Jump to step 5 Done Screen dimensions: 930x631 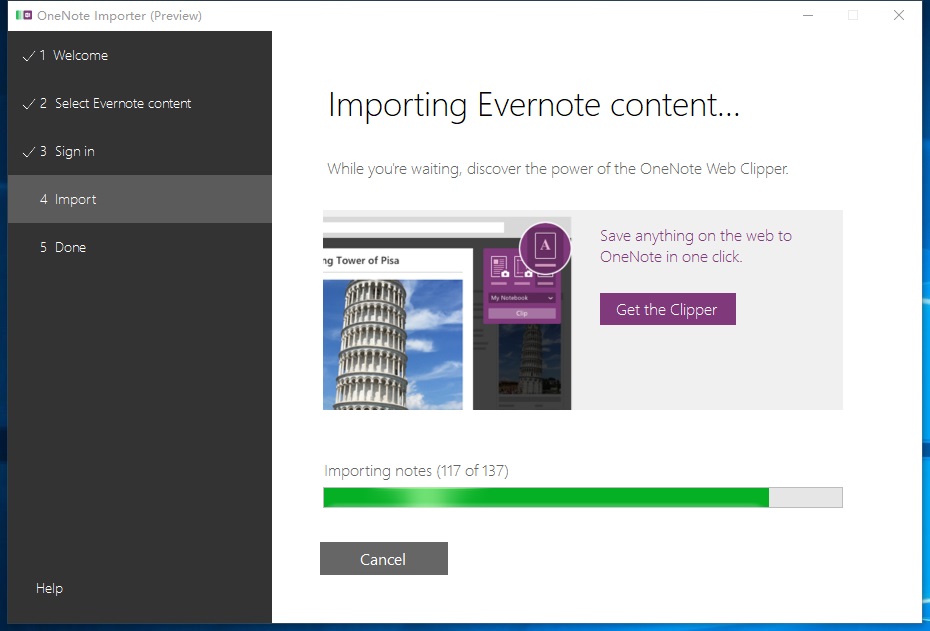(x=140, y=247)
